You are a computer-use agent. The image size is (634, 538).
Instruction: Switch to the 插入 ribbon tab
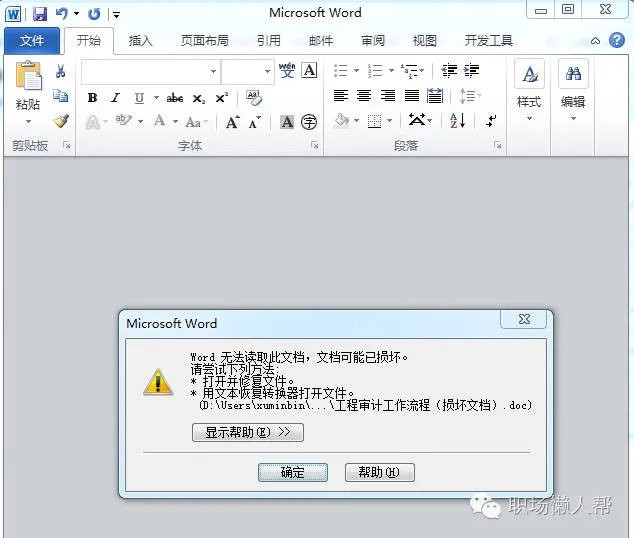pos(140,40)
